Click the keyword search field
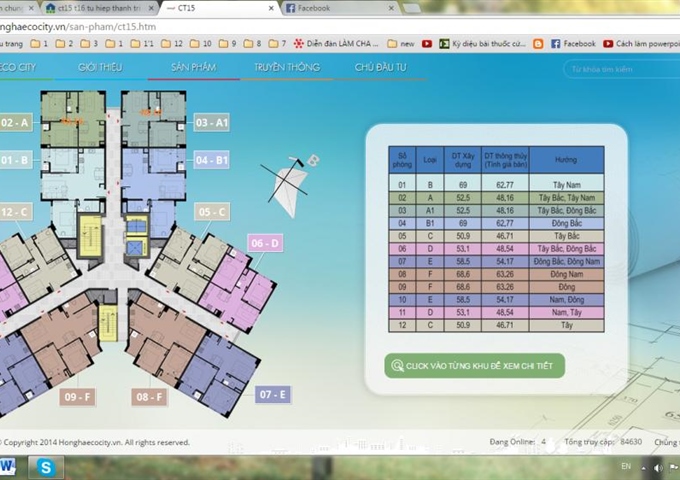Image resolution: width=680 pixels, height=480 pixels. tap(621, 69)
